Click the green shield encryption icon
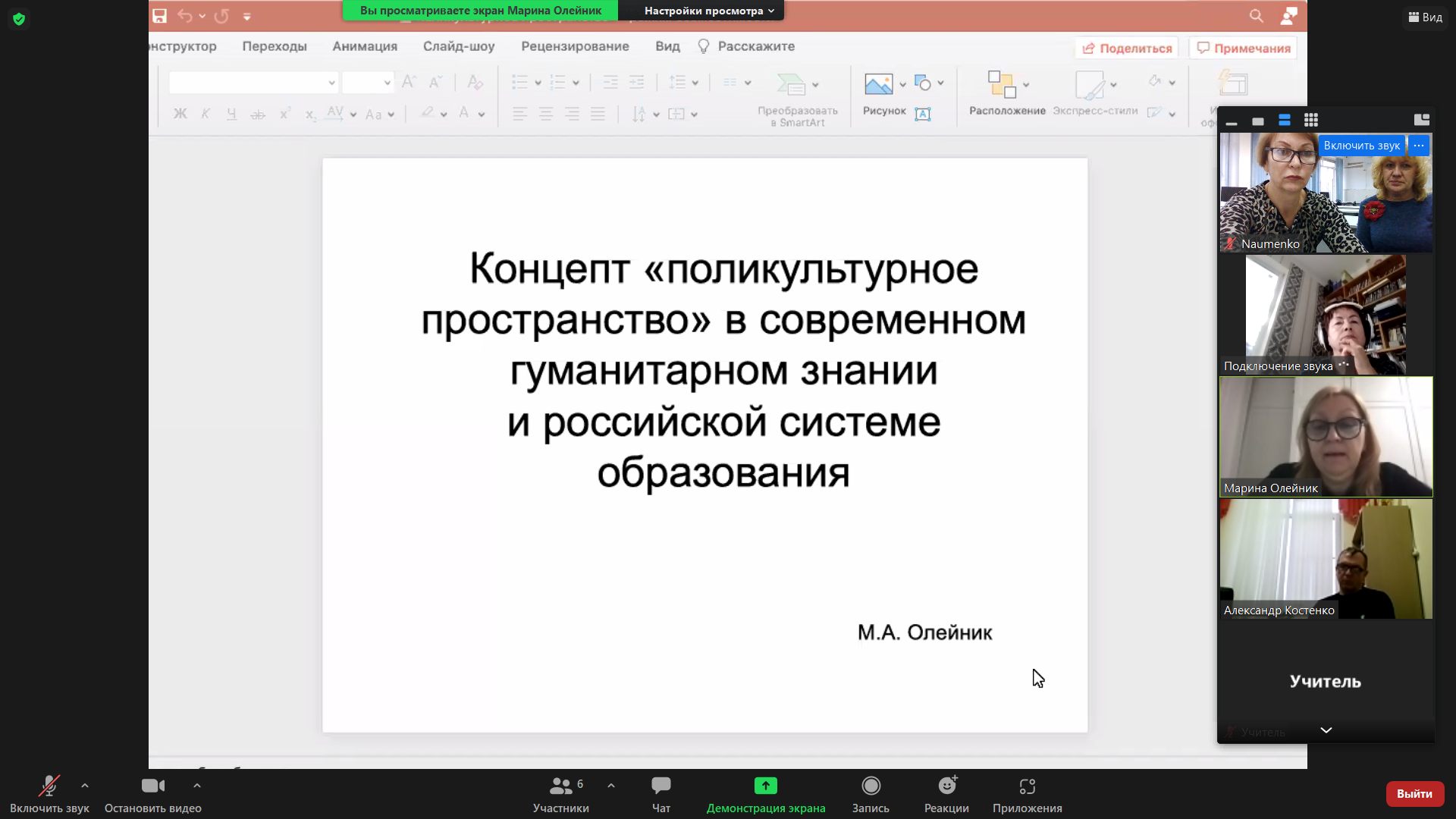 pyautogui.click(x=19, y=19)
